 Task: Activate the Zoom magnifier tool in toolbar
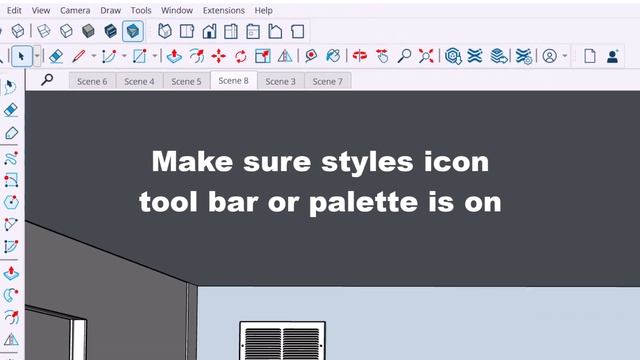tap(404, 56)
